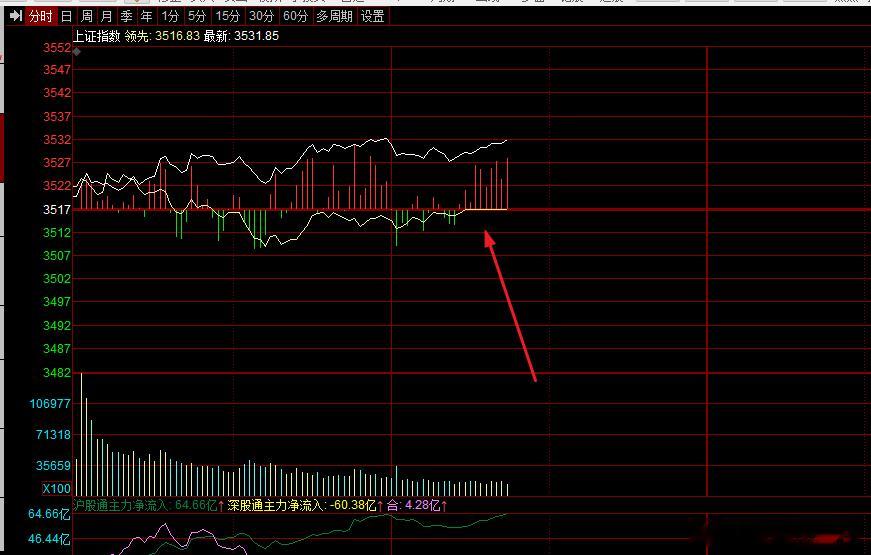Viewport: 871px width, 555px height.
Task: Click the 3517 baseline price label
Action: [57, 209]
